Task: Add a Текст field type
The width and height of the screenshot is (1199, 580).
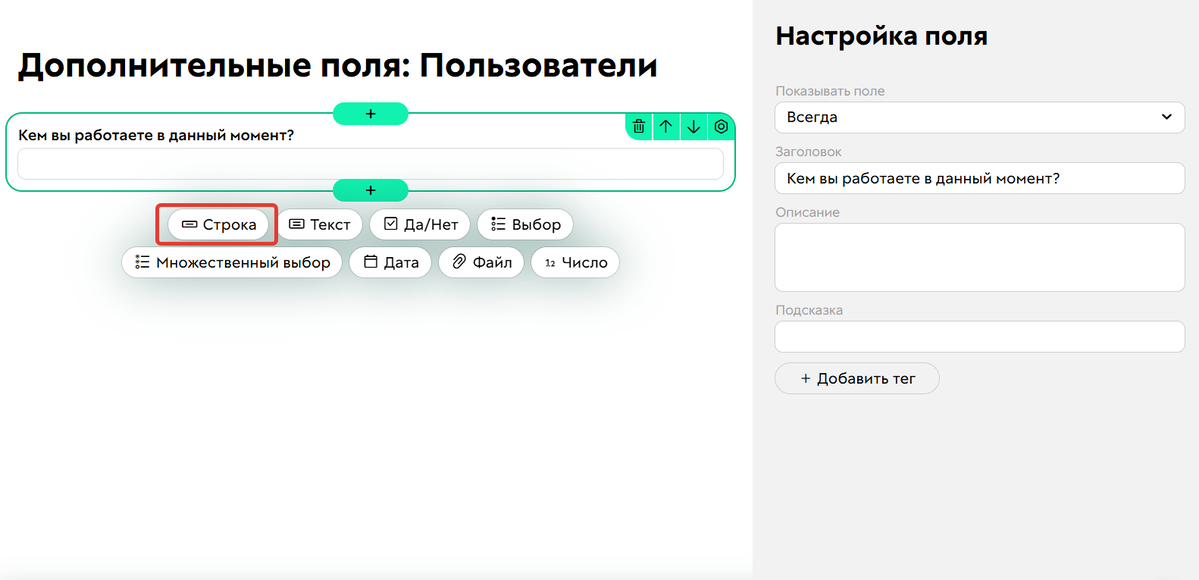Action: tap(320, 224)
